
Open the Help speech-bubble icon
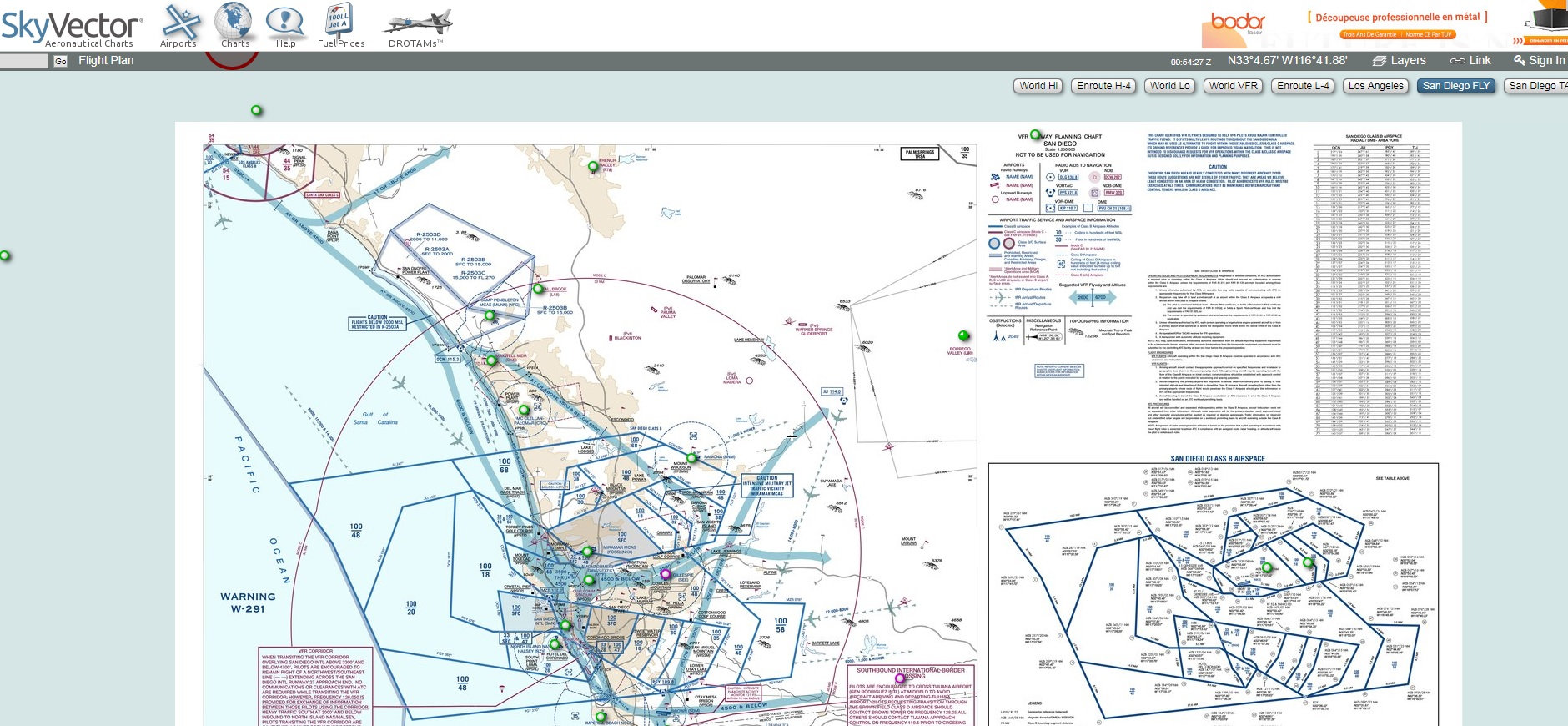click(x=285, y=25)
